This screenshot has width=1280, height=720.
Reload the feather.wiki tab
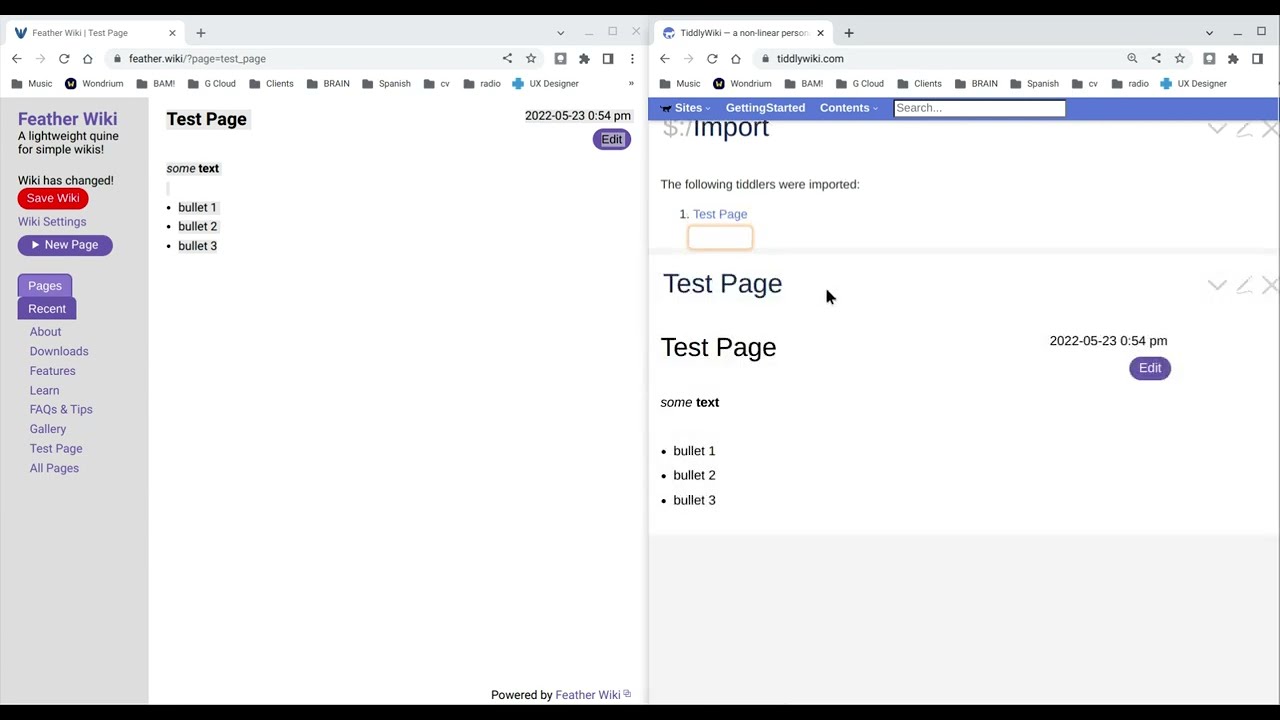point(64,59)
